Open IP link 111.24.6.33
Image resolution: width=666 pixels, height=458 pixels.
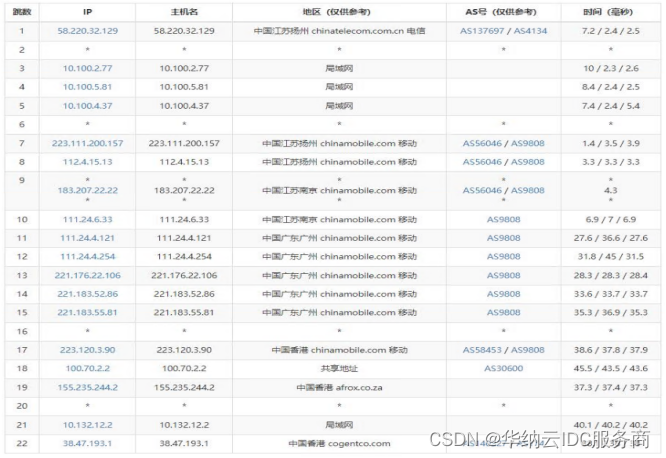coord(89,219)
